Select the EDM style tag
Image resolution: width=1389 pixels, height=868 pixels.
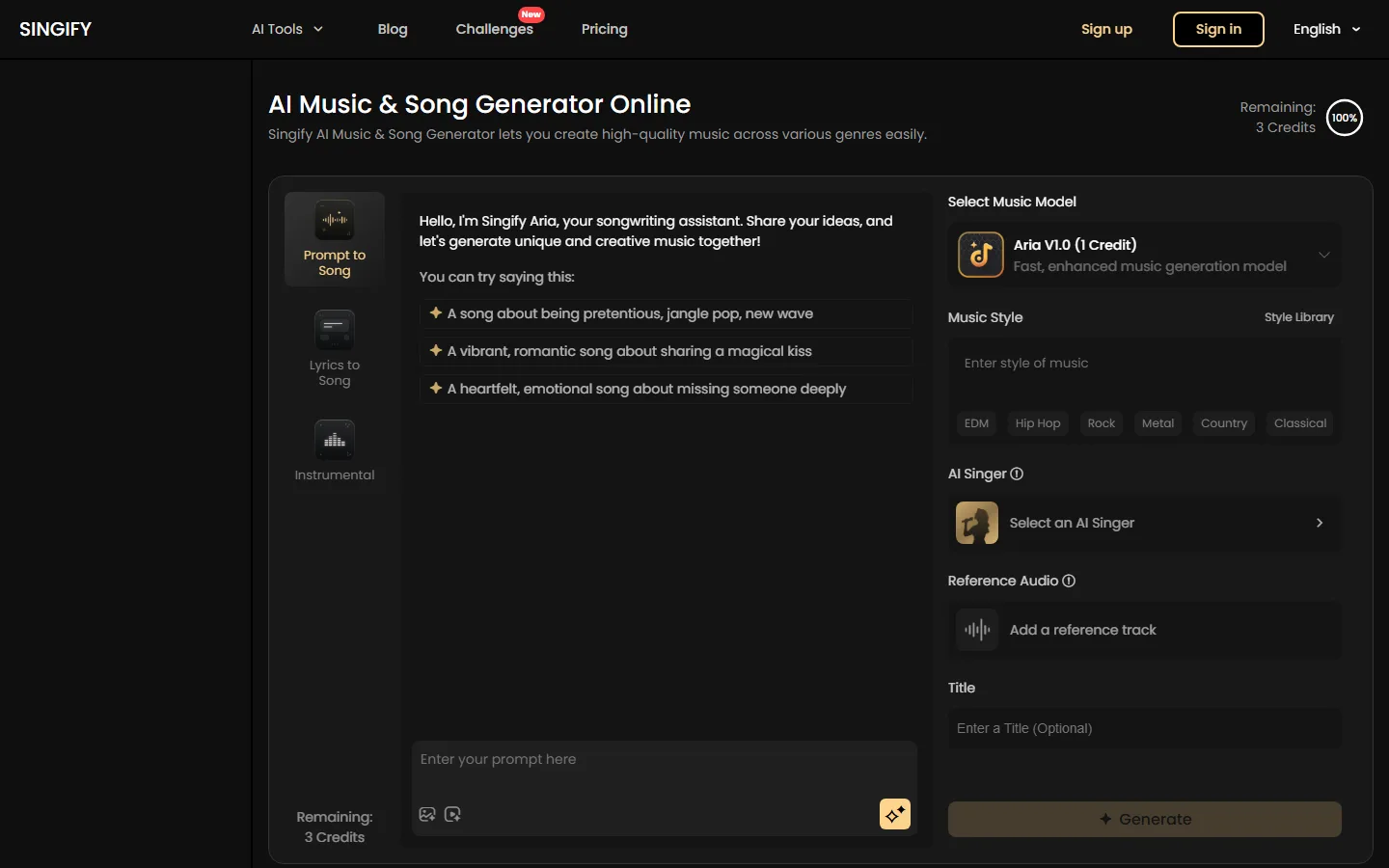pyautogui.click(x=976, y=423)
